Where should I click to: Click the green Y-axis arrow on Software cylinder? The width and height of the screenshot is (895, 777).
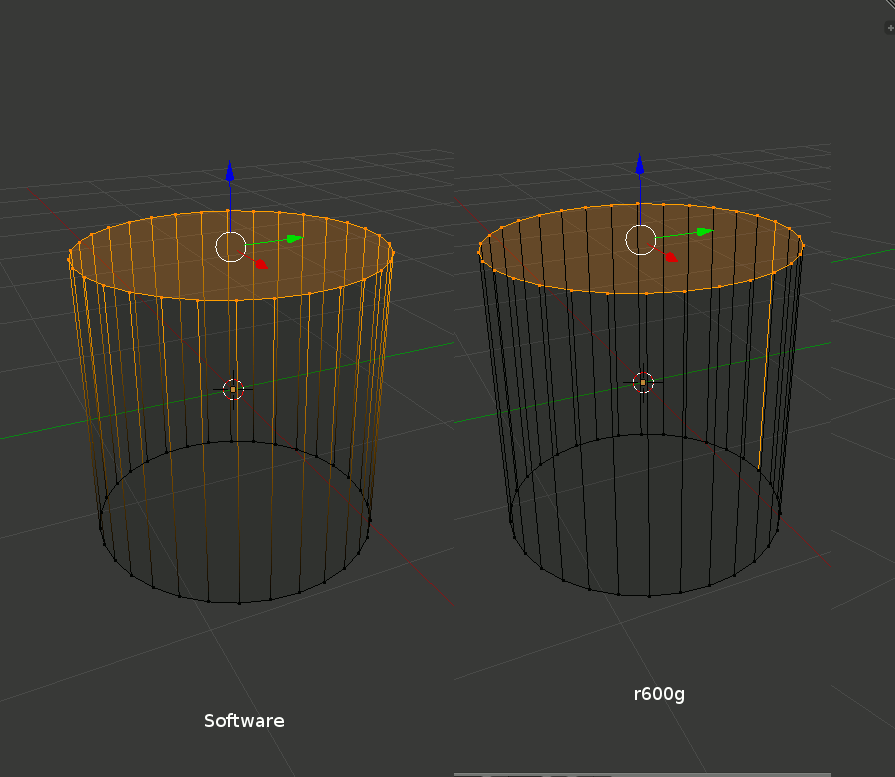[x=294, y=238]
